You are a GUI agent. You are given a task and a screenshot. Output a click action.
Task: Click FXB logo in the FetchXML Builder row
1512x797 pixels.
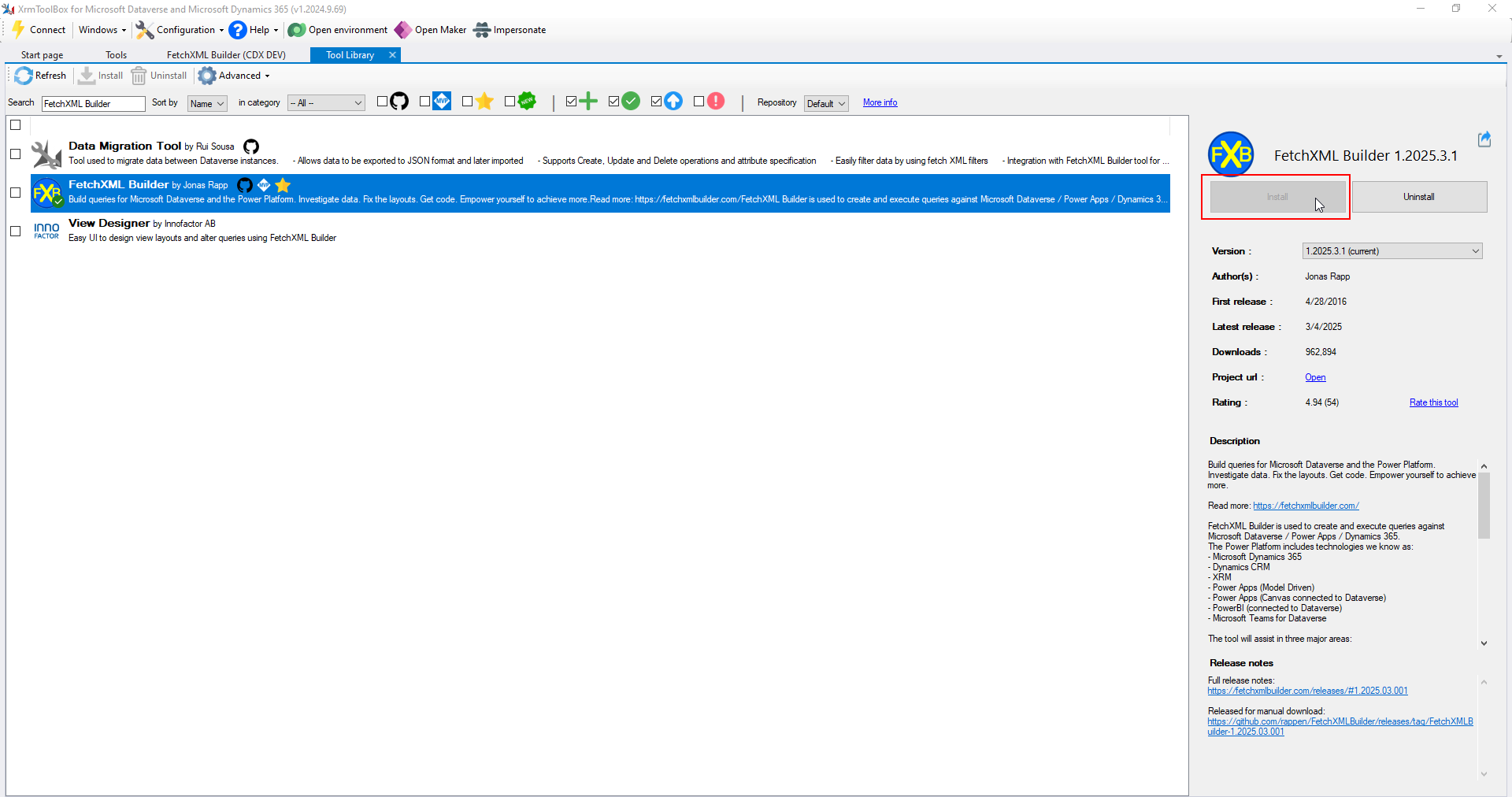click(x=46, y=192)
